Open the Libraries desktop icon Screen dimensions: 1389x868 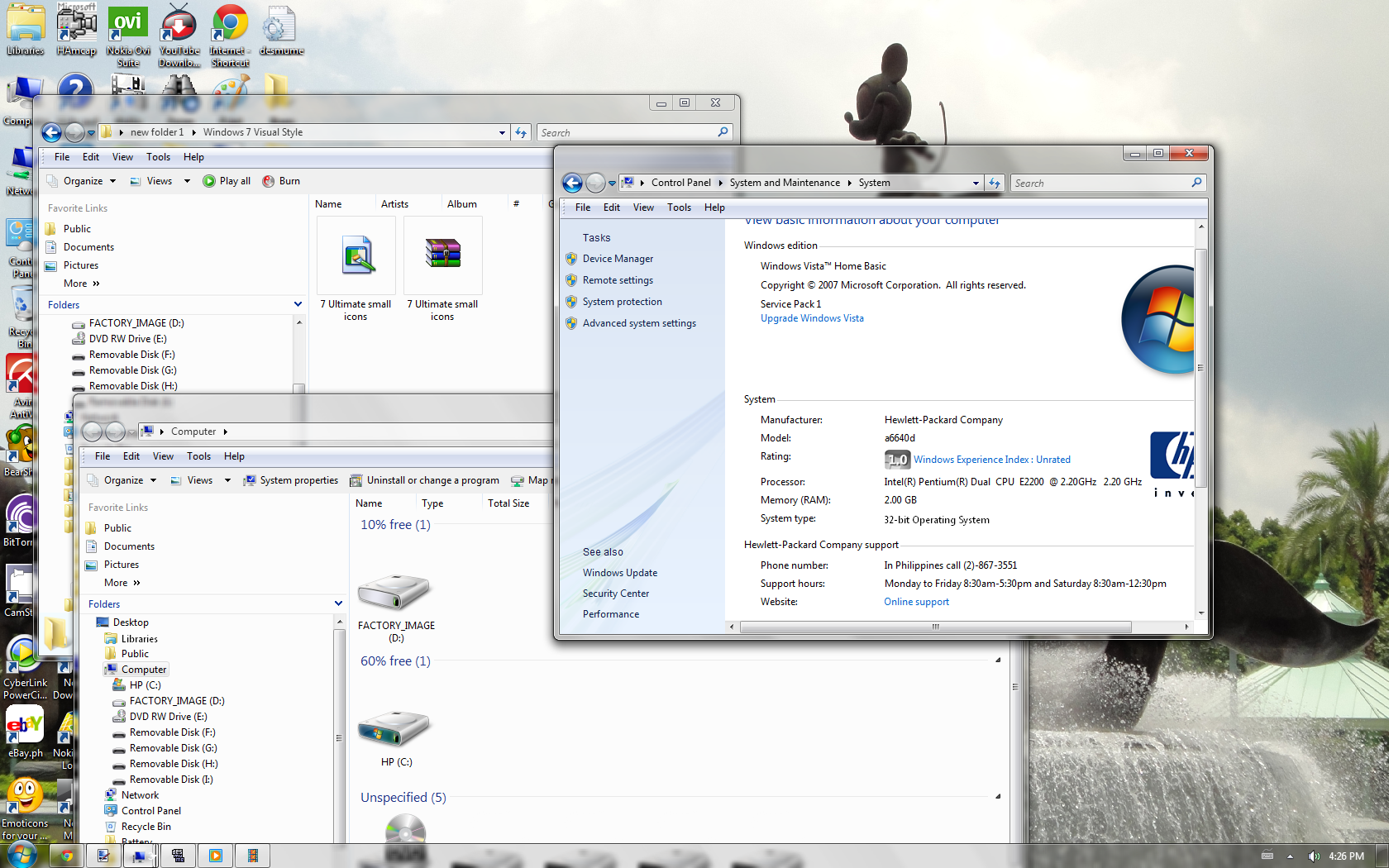[x=26, y=30]
